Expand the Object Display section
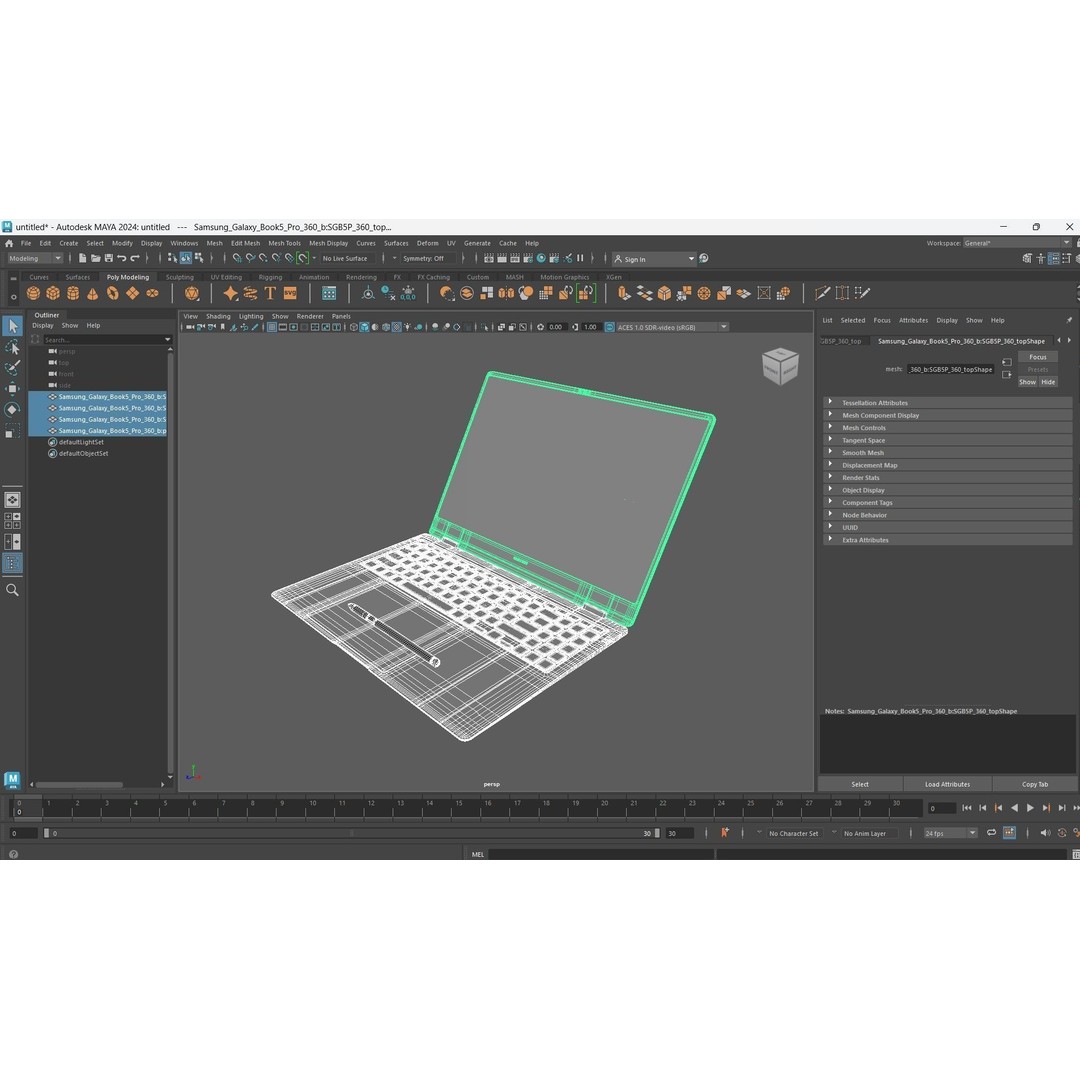Screen dimensions: 1080x1080 click(948, 490)
